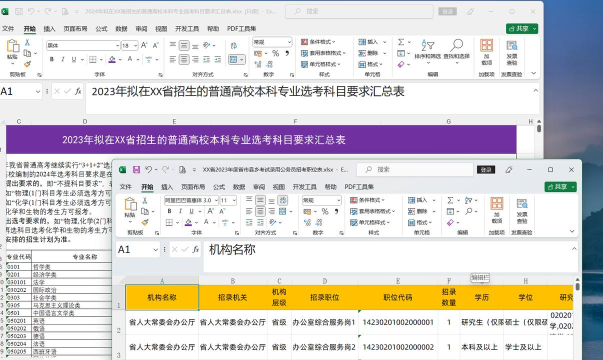Click Increase Indent in front Excel window
Image resolution: width=603 pixels, height=360 pixels.
click(260, 222)
